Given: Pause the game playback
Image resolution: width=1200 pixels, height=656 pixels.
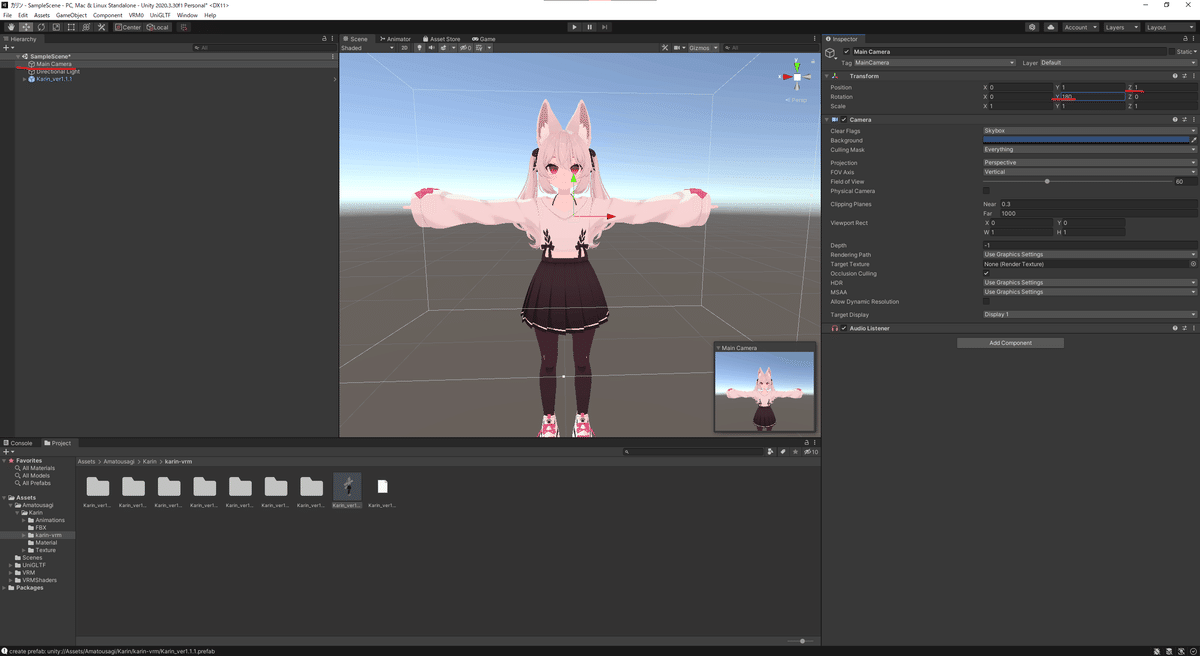Looking at the screenshot, I should click(x=589, y=27).
